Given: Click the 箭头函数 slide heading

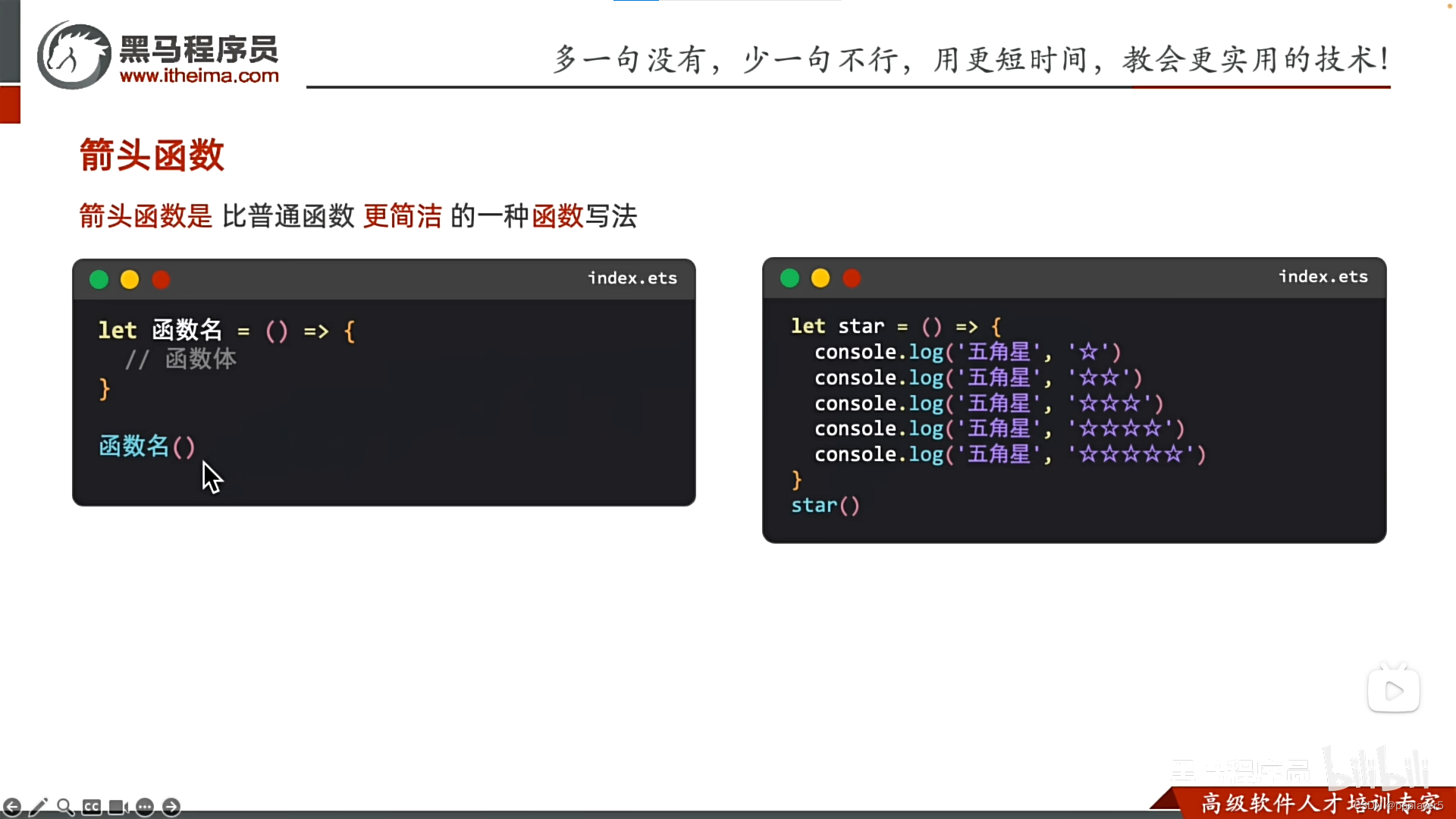Looking at the screenshot, I should (152, 155).
